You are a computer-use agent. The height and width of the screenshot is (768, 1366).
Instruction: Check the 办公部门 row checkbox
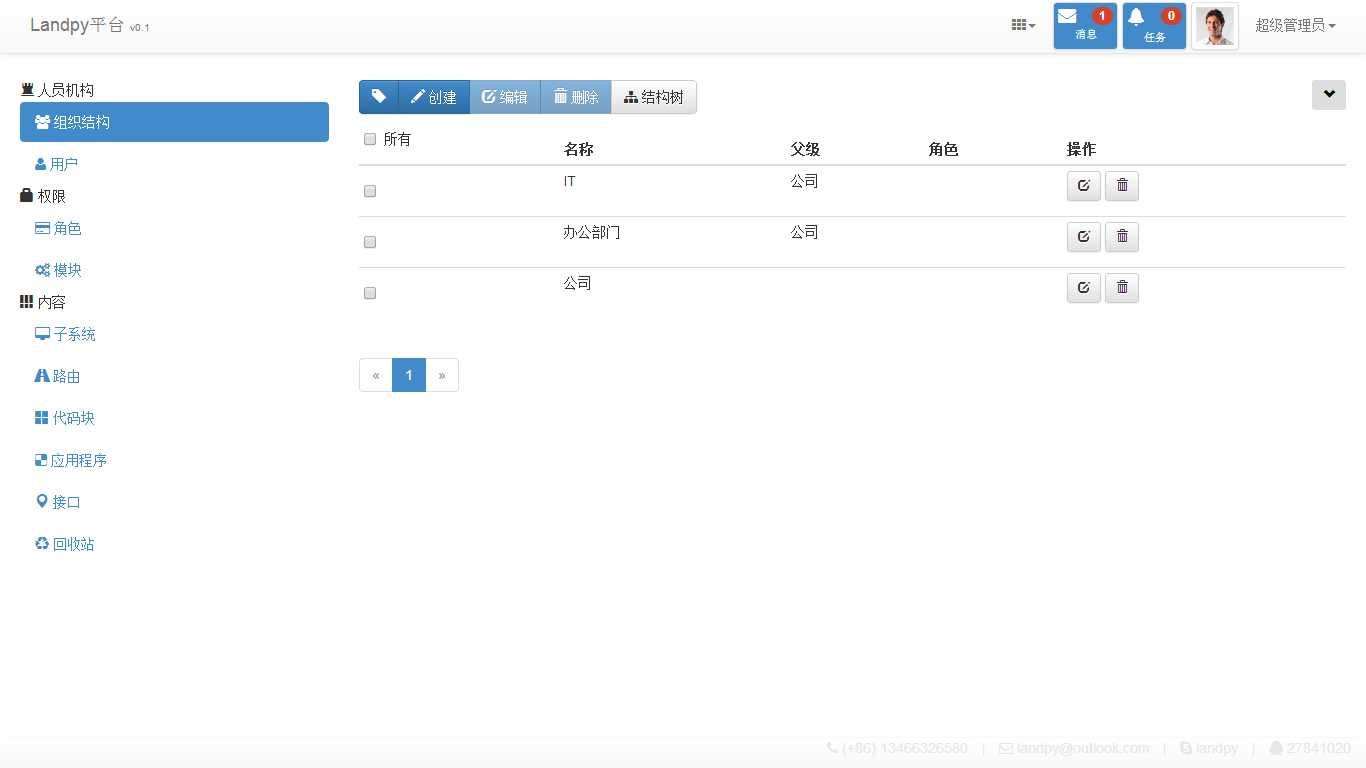[370, 242]
